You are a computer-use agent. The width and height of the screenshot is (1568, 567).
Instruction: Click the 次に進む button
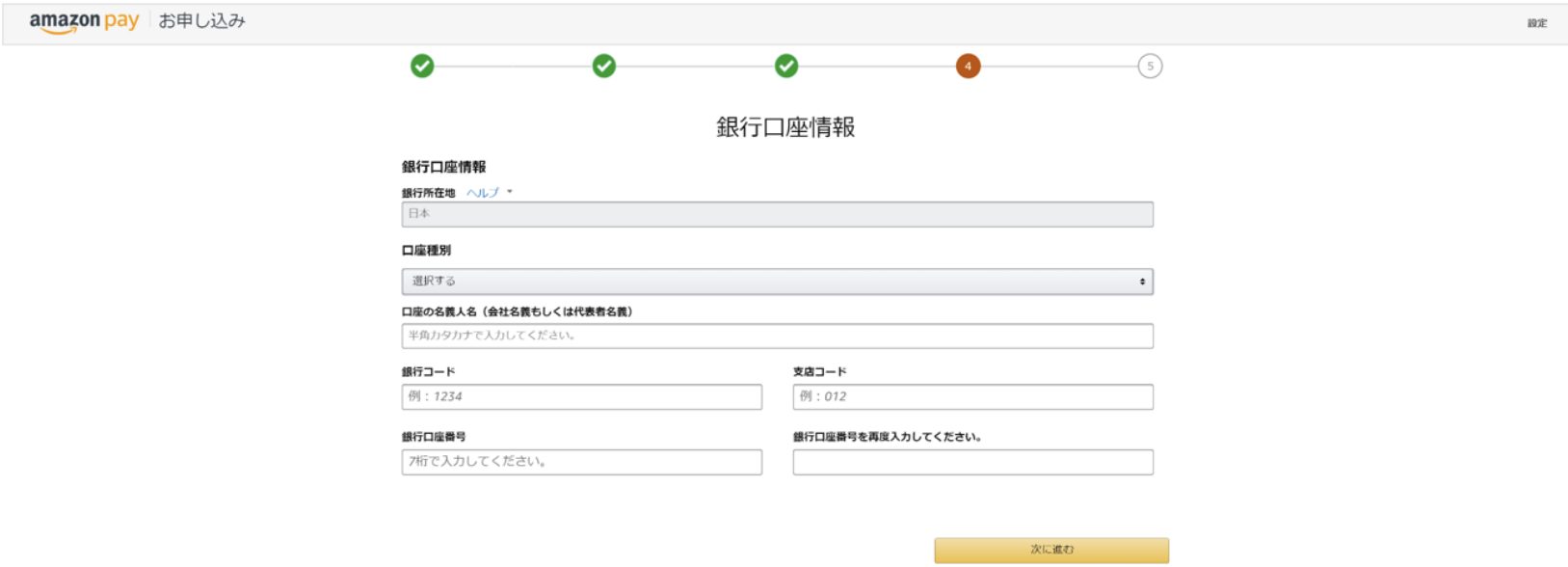tap(1051, 550)
